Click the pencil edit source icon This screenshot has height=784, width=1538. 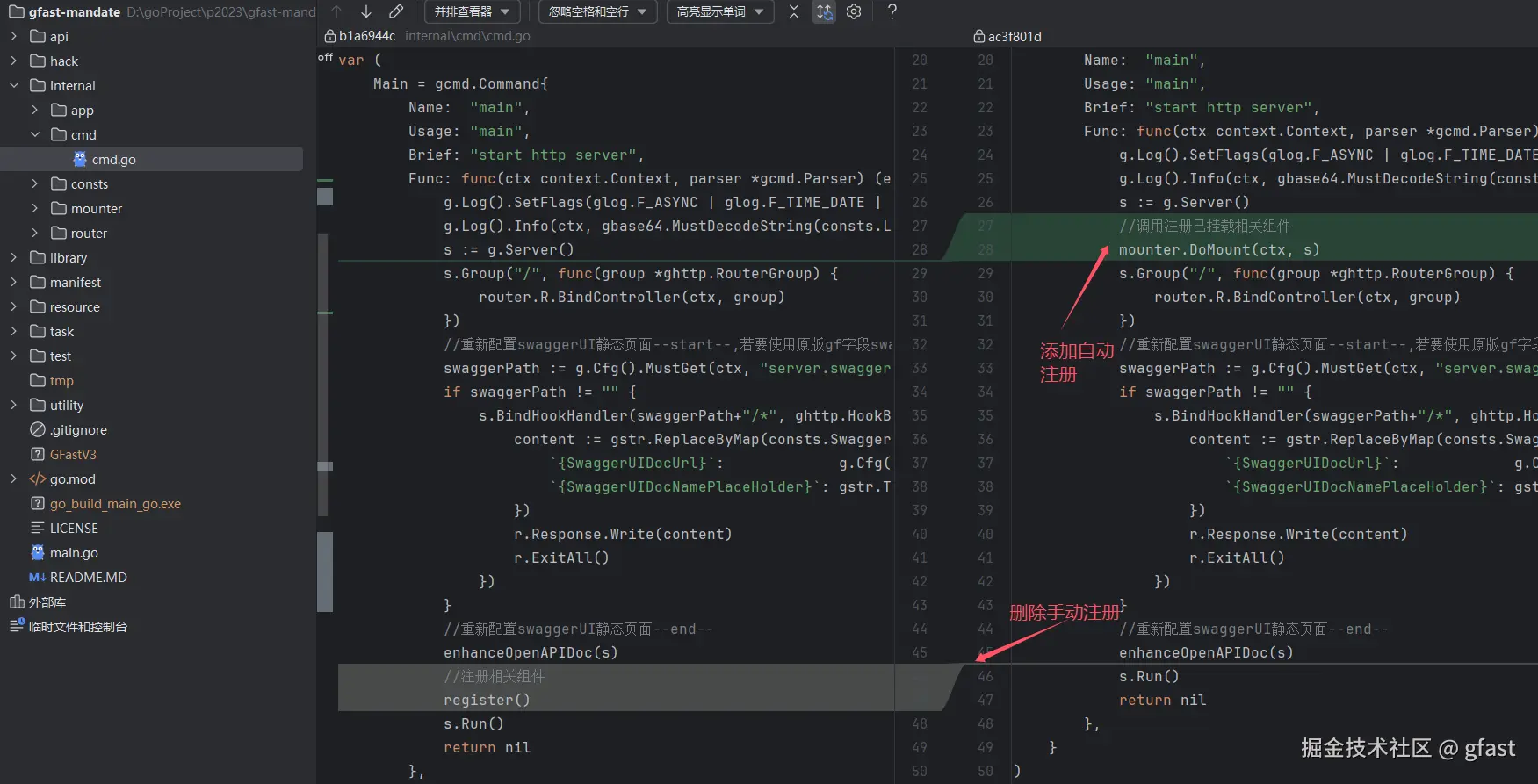(x=396, y=11)
